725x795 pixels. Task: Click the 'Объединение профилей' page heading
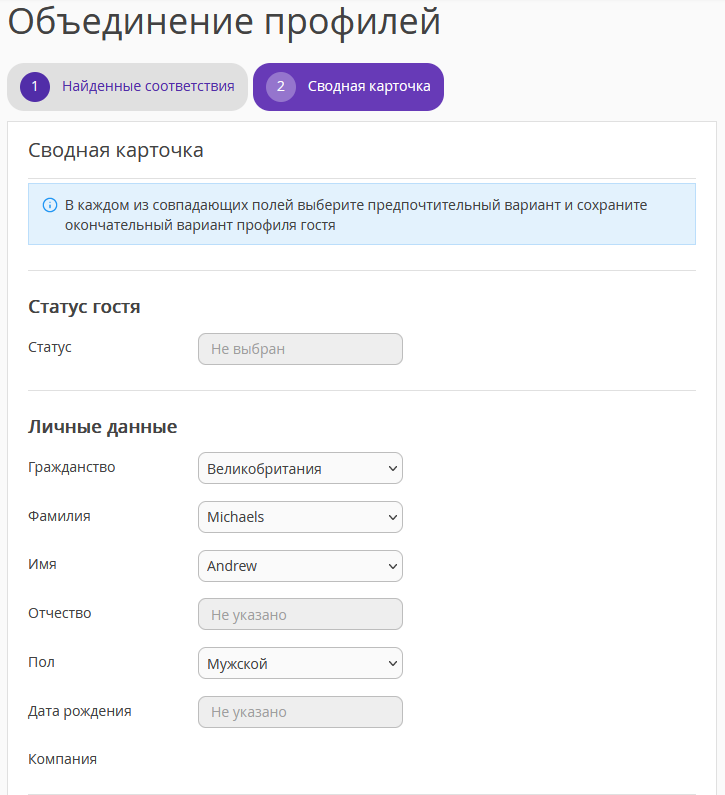224,22
